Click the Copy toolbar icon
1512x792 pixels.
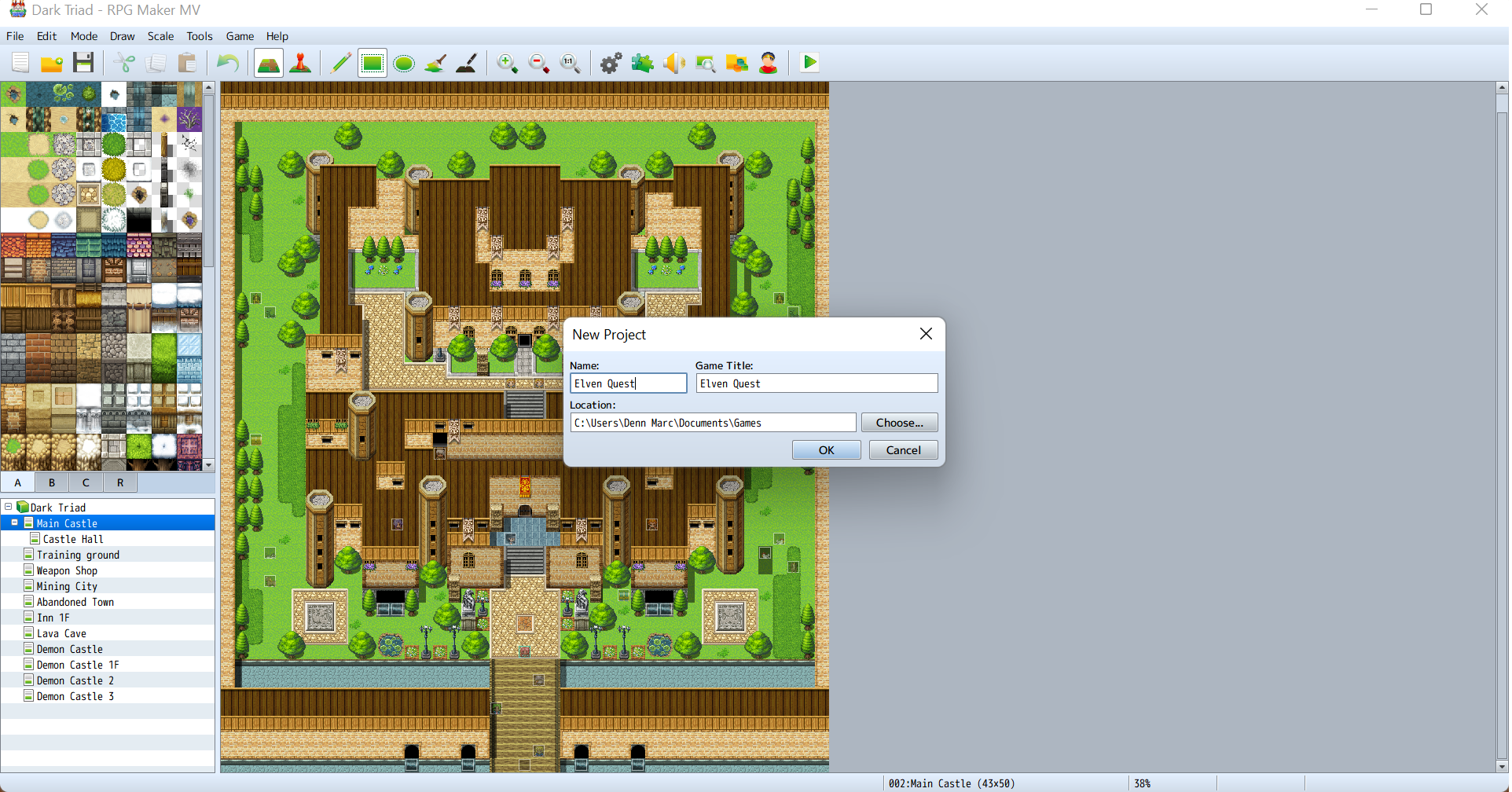[x=156, y=63]
